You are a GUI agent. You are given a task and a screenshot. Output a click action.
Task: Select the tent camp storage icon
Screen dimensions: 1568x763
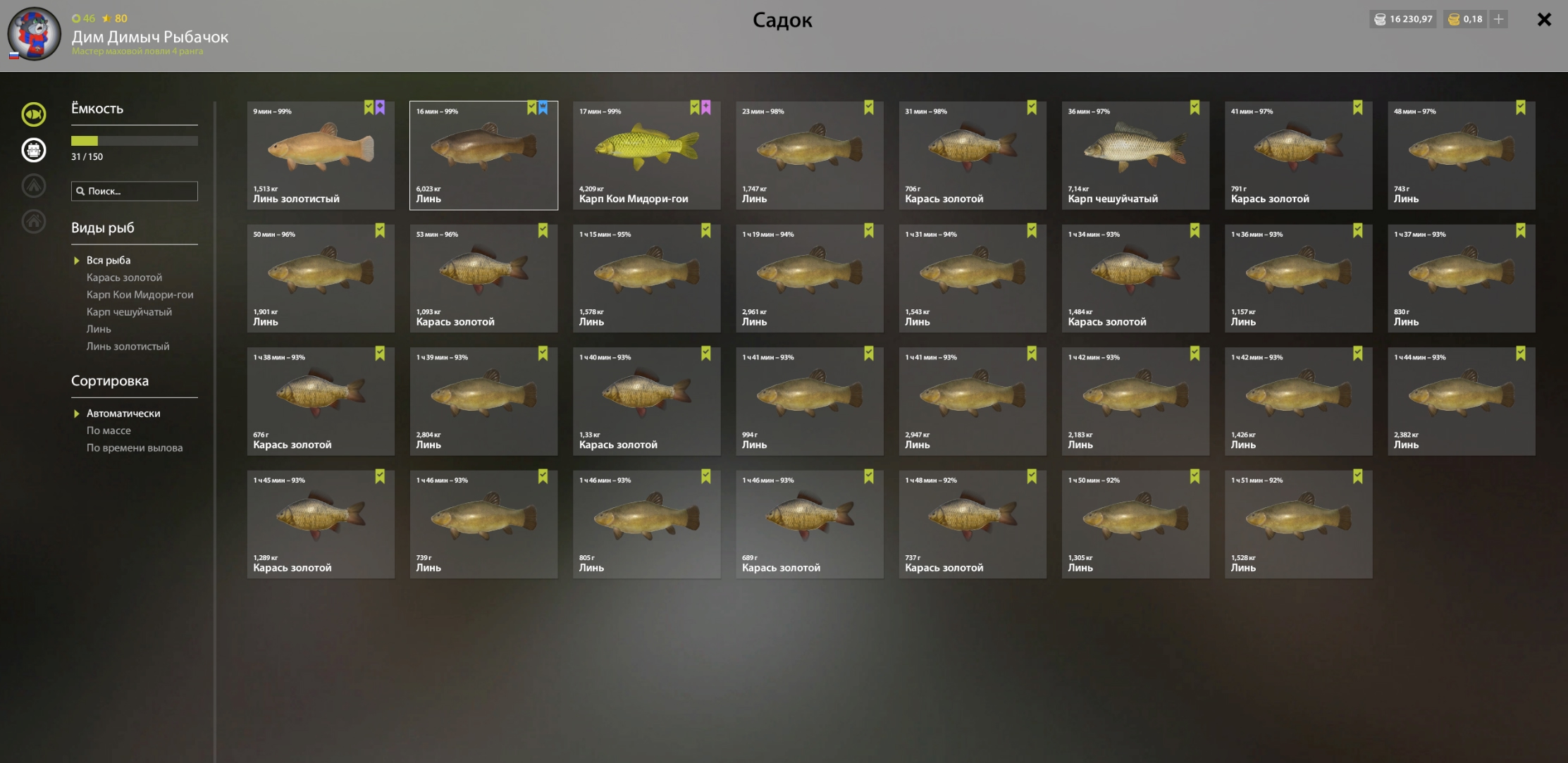pyautogui.click(x=34, y=186)
